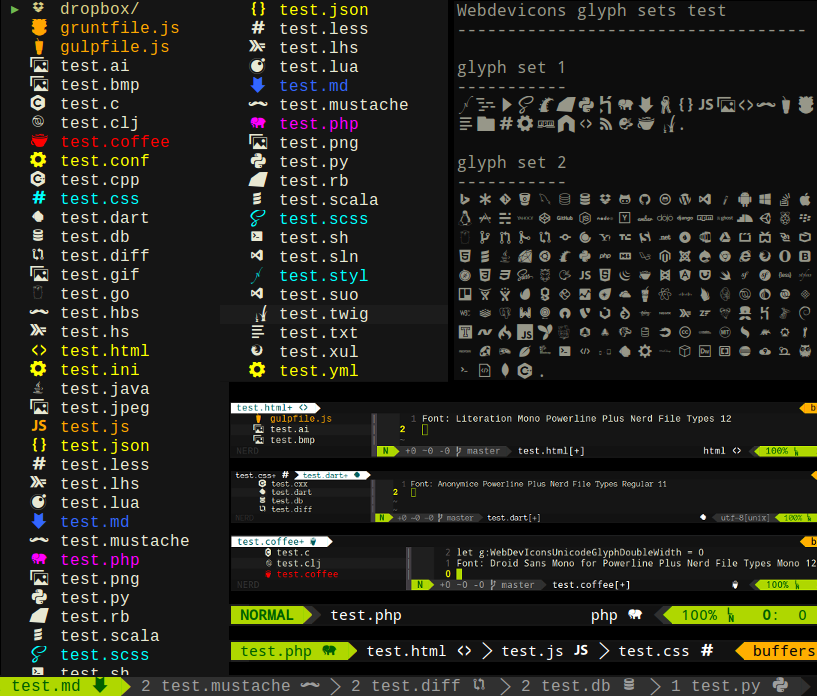Click the text lines icon beside test.txt
This screenshot has width=817, height=696.
point(257,332)
